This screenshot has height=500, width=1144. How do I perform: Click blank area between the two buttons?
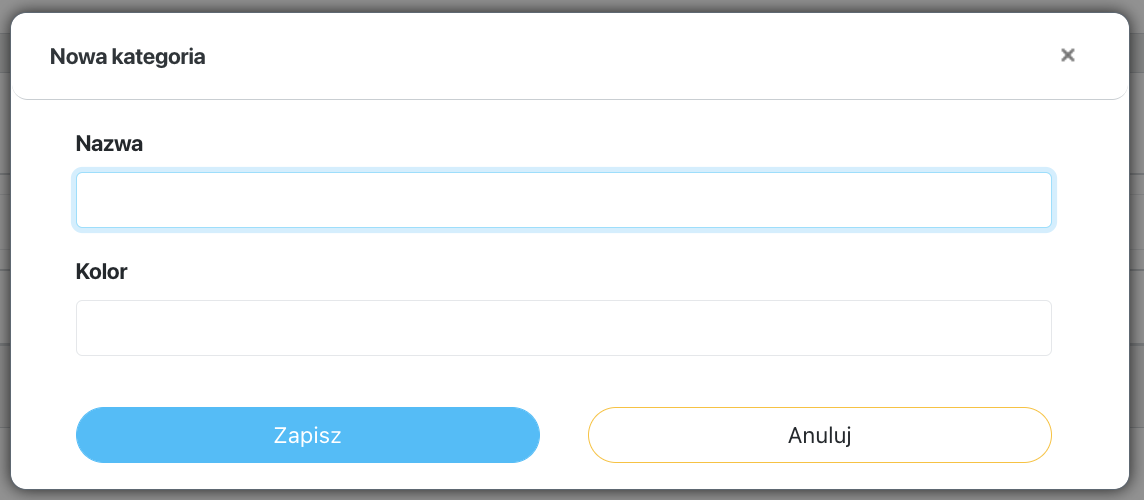tap(564, 435)
